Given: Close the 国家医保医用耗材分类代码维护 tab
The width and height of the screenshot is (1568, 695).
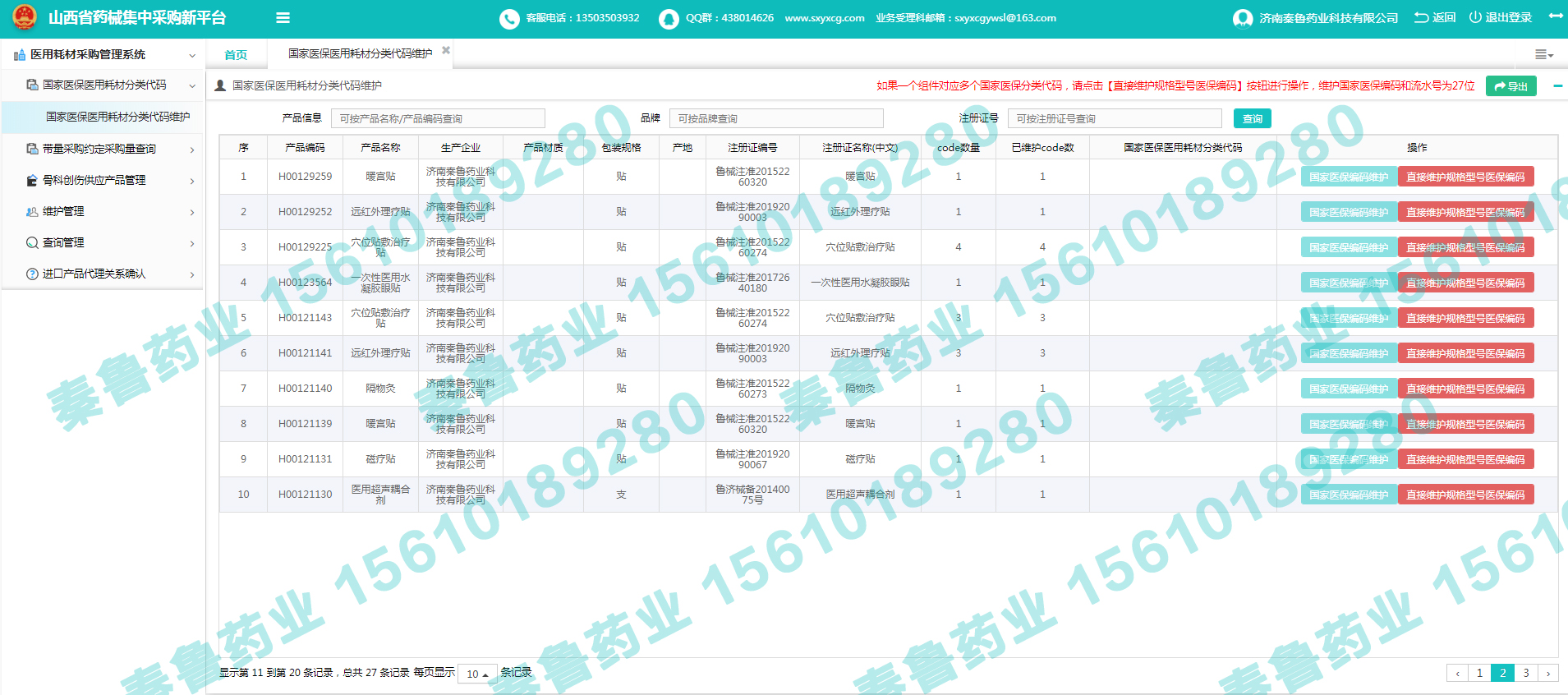Looking at the screenshot, I should click(446, 51).
